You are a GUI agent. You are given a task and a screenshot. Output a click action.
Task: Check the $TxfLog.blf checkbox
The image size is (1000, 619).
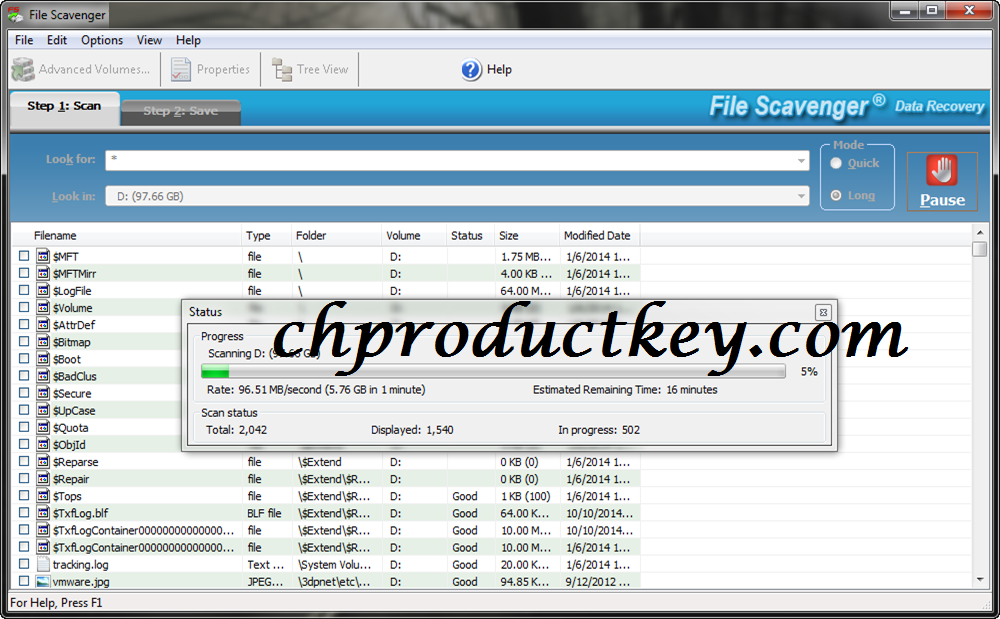[24, 512]
